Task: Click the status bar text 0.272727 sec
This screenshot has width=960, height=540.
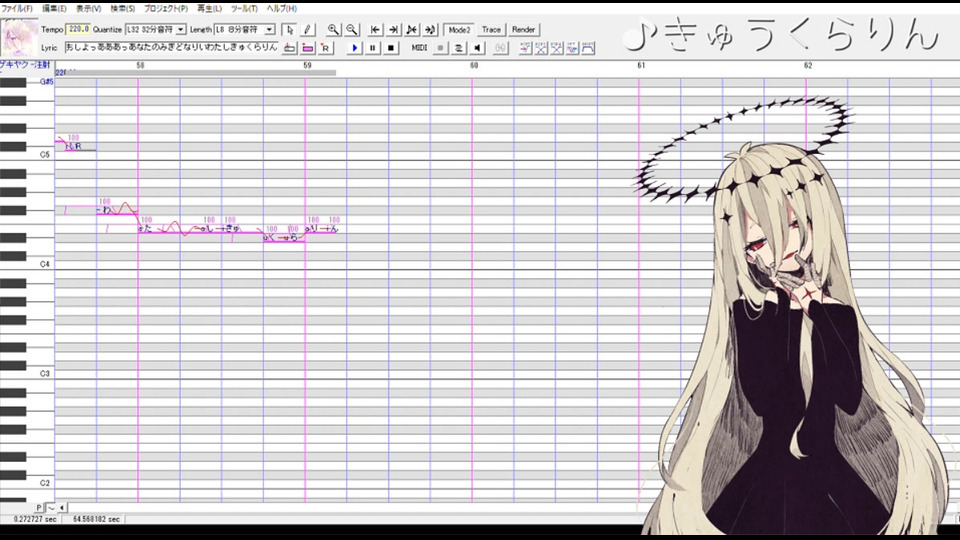Action: tap(35, 519)
